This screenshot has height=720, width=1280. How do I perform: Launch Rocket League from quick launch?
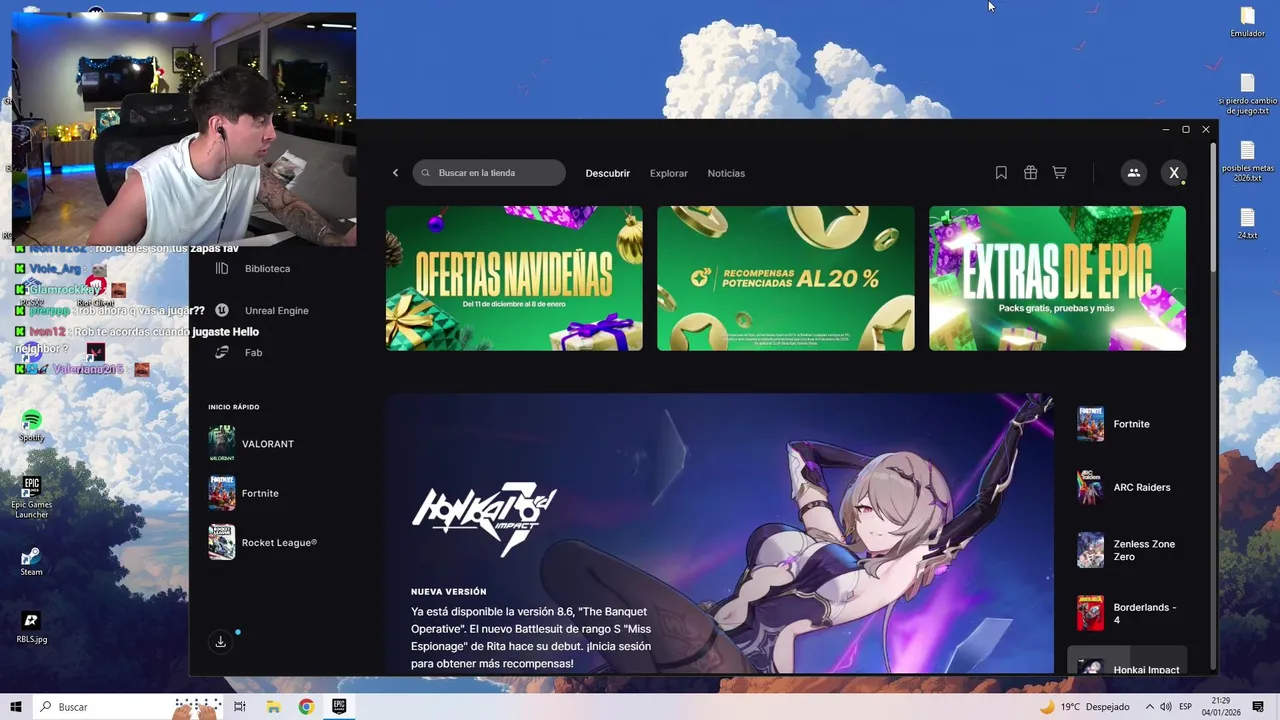point(266,543)
